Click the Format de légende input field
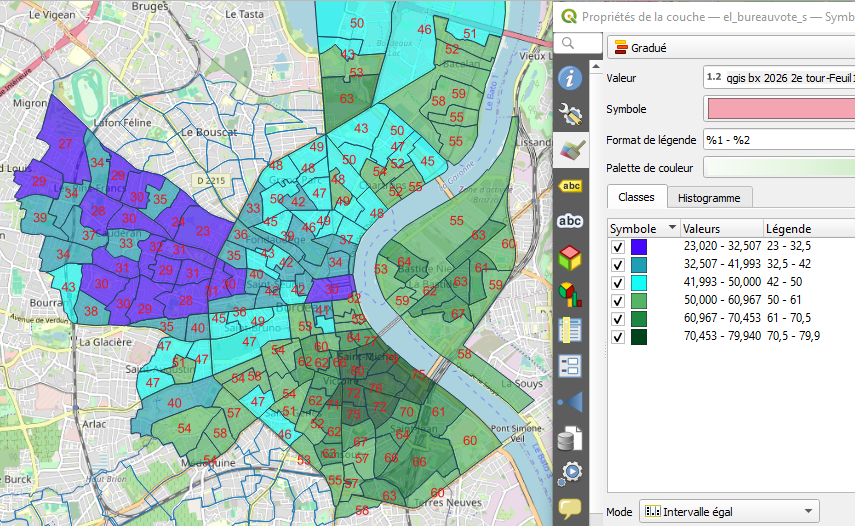 tap(779, 140)
